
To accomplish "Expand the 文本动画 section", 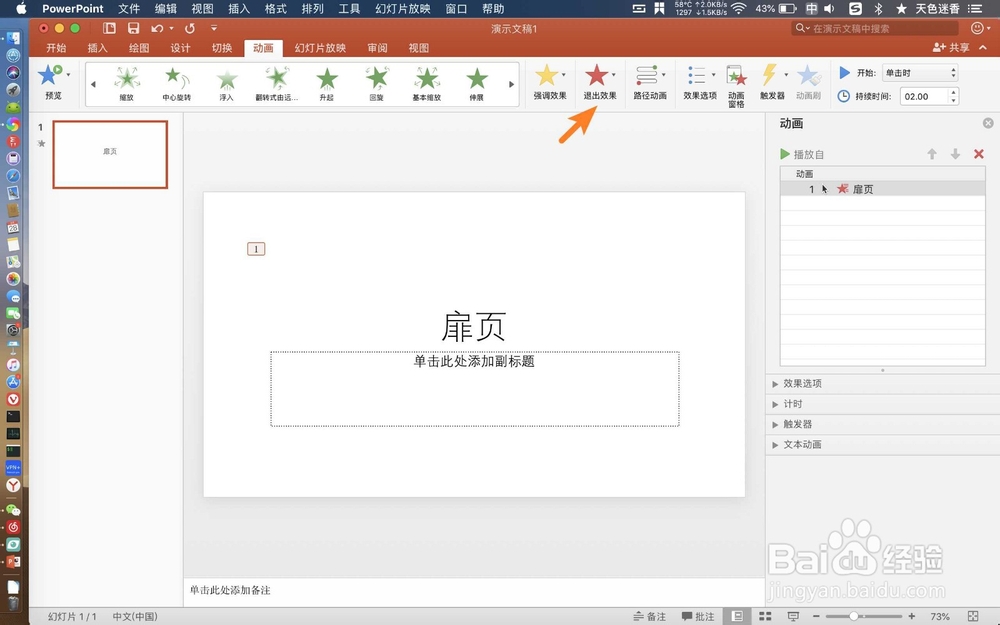I will 798,444.
